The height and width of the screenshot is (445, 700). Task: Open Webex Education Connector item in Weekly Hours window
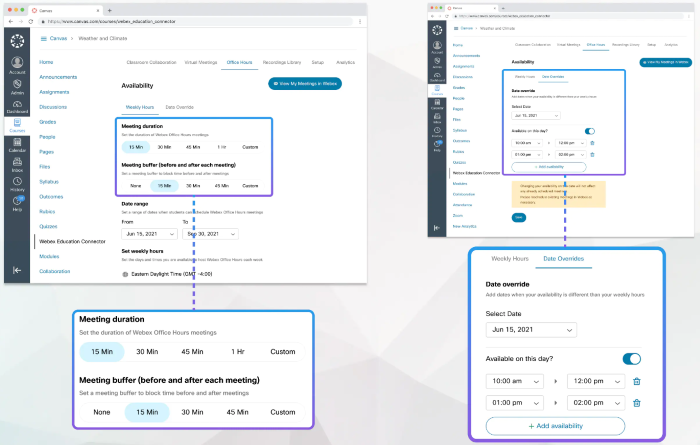72,241
